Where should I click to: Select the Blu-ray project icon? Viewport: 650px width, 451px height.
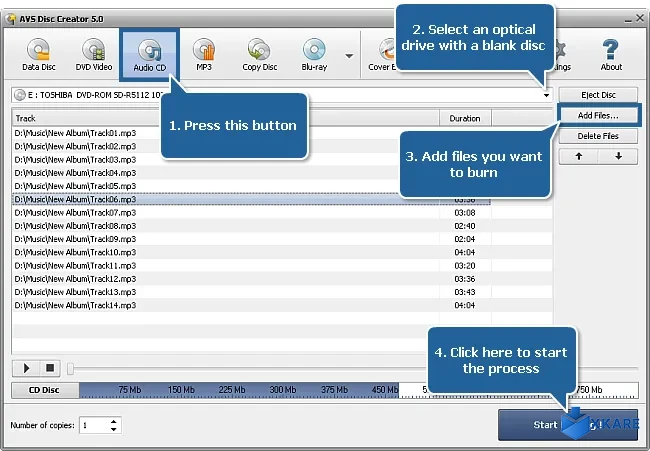tap(314, 54)
